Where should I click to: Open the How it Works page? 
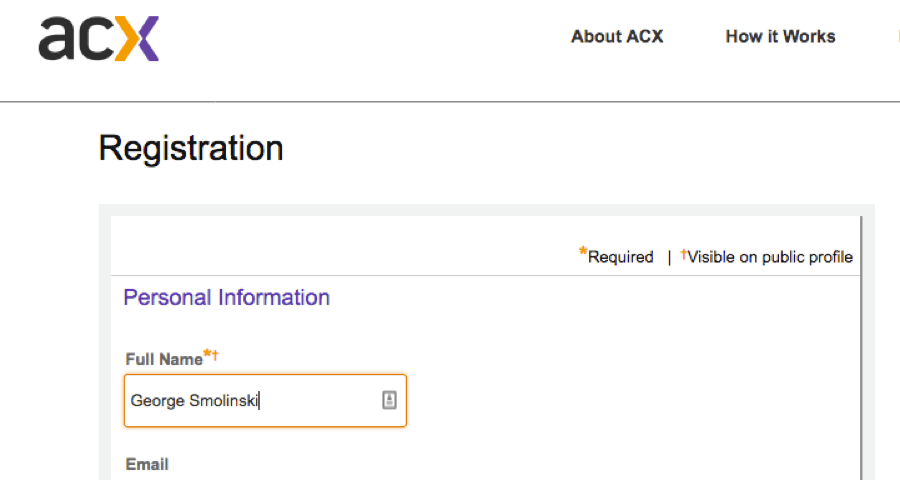pyautogui.click(x=780, y=37)
